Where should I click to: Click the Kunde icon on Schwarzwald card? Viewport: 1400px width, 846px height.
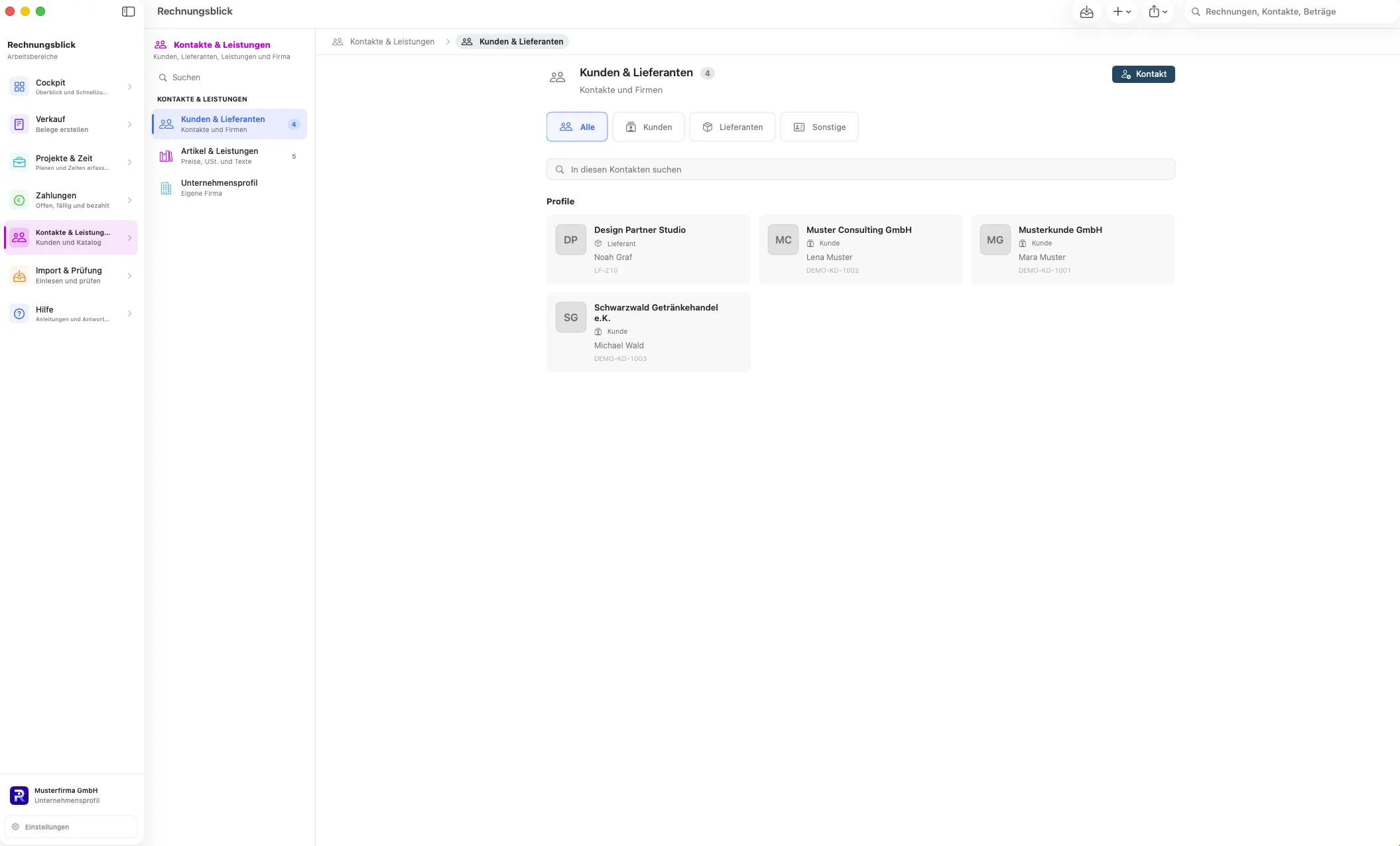pyautogui.click(x=598, y=332)
